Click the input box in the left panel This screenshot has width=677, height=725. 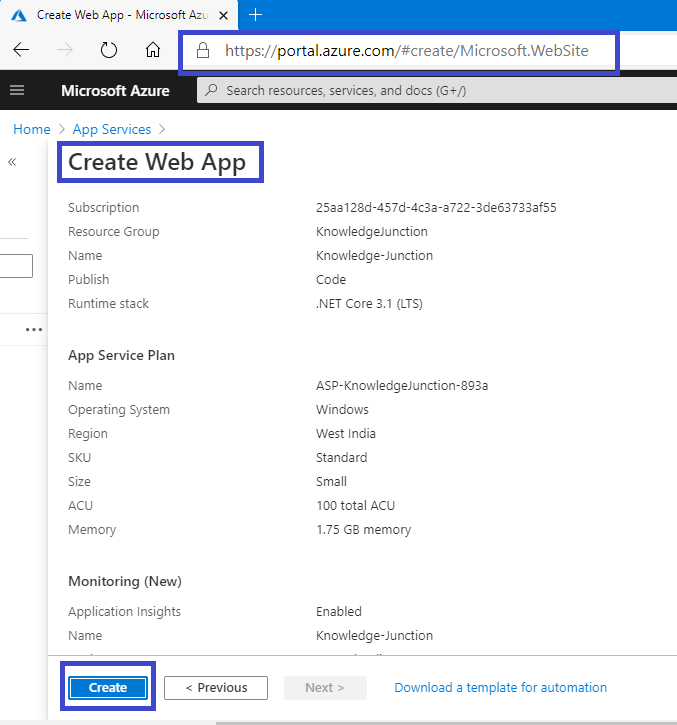[x=16, y=266]
